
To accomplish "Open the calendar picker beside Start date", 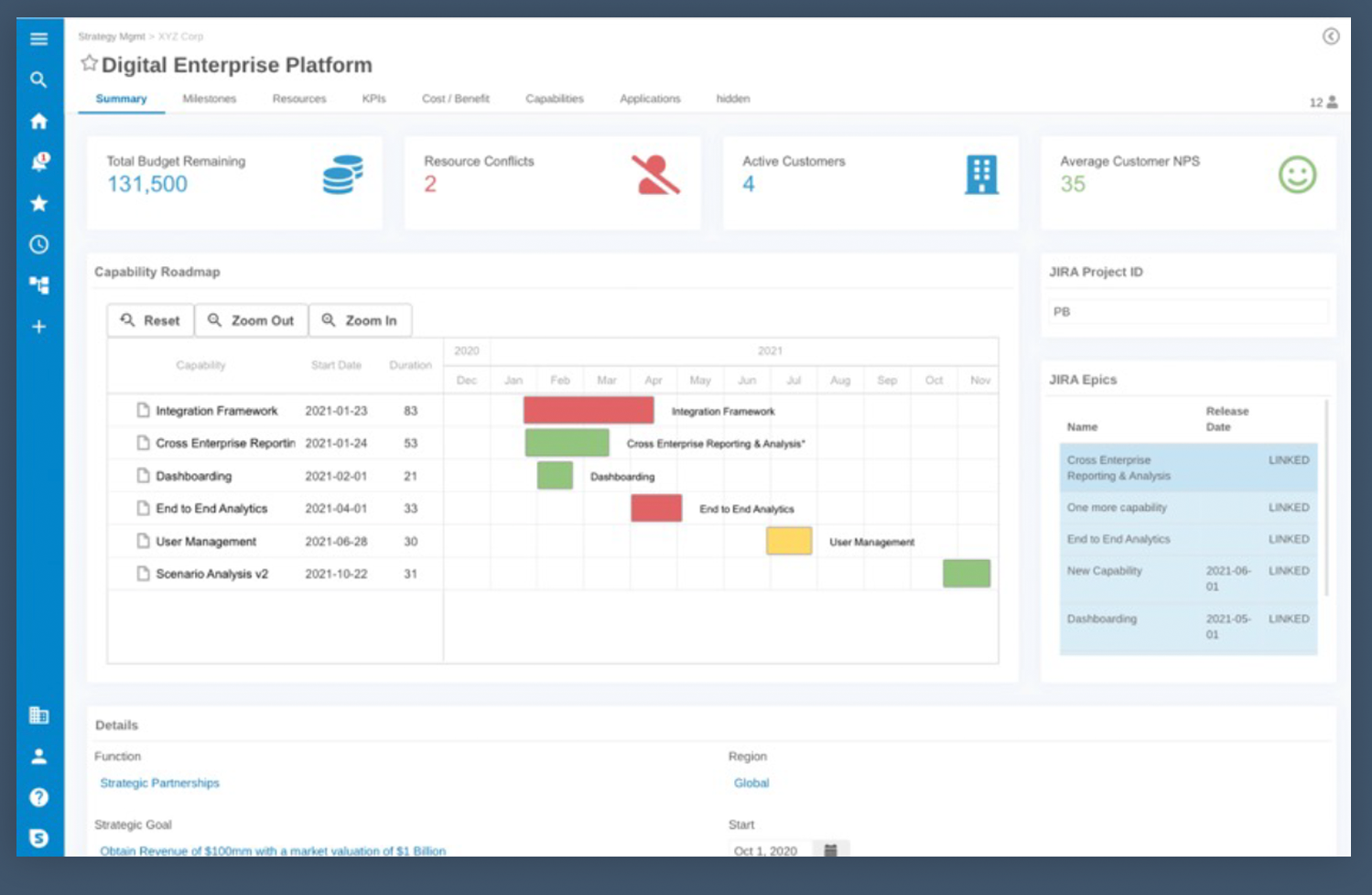I will (x=830, y=850).
